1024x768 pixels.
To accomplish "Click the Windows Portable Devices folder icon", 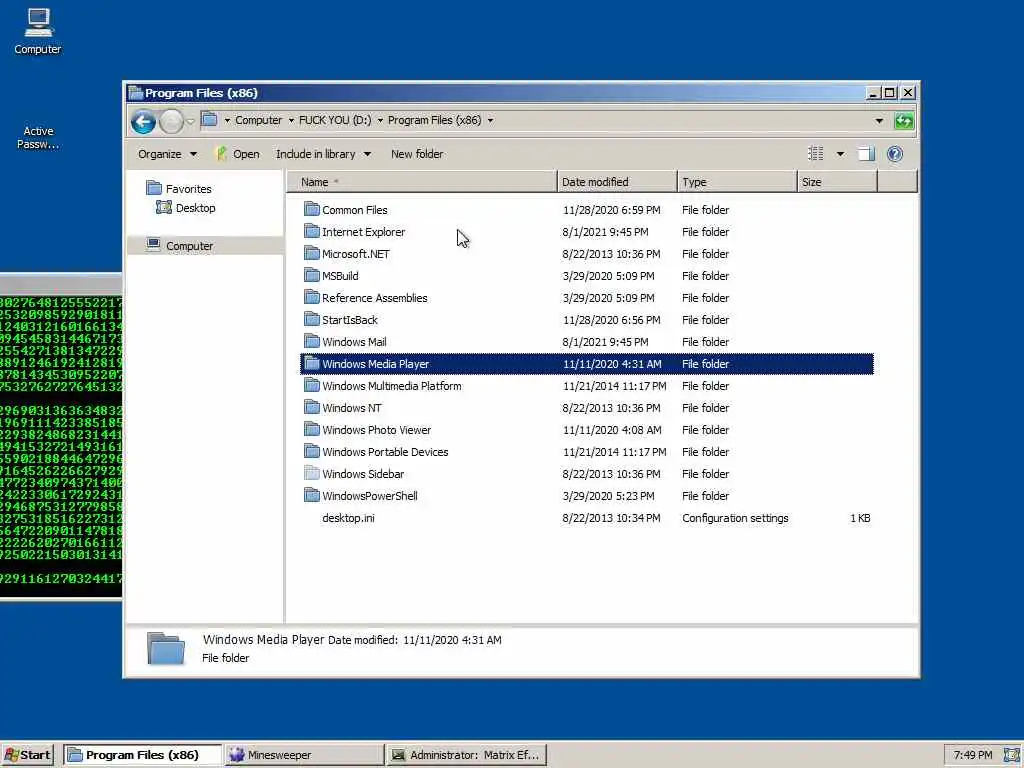I will pos(312,451).
